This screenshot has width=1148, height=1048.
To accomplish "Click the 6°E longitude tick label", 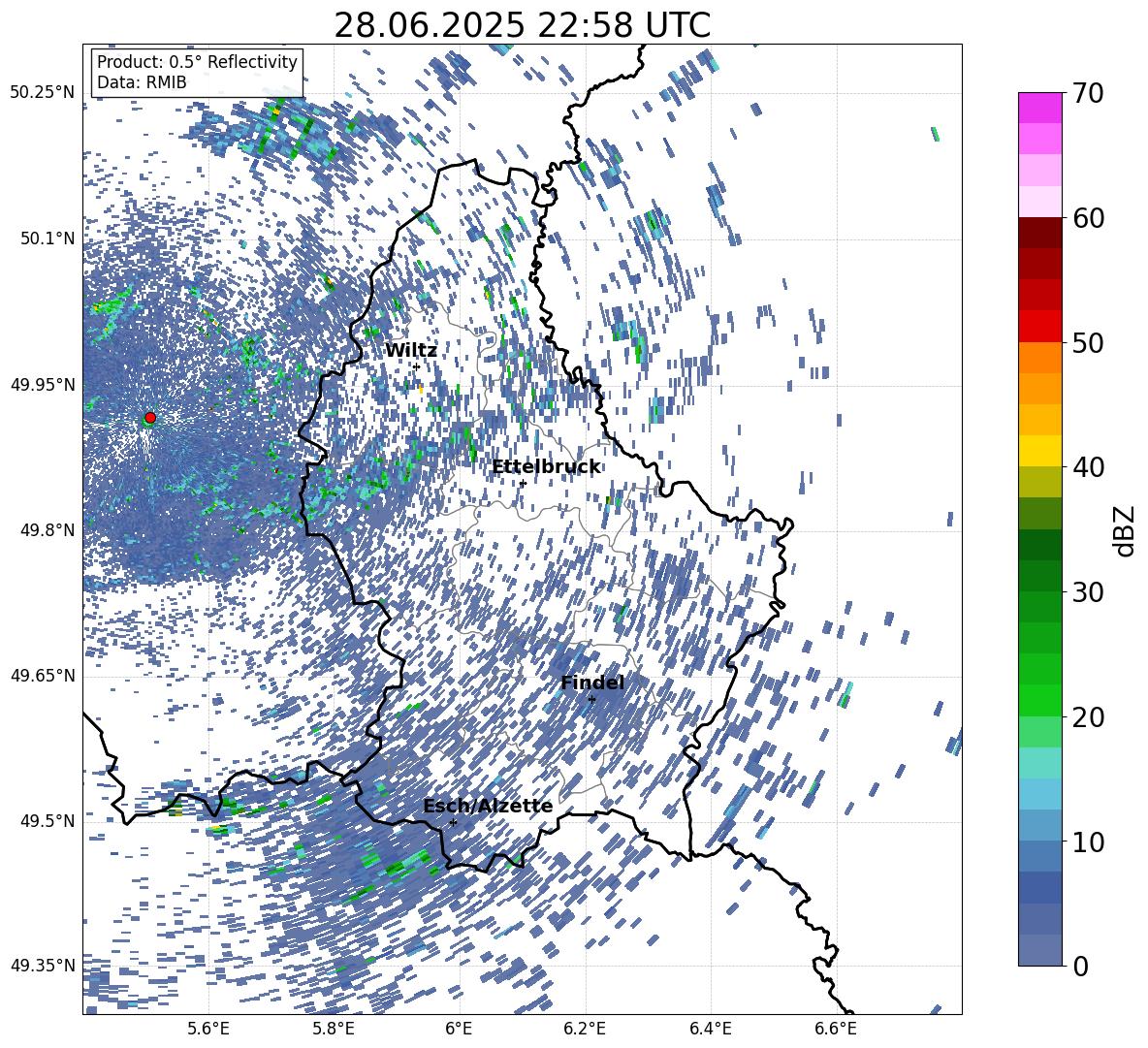I will (x=459, y=1029).
